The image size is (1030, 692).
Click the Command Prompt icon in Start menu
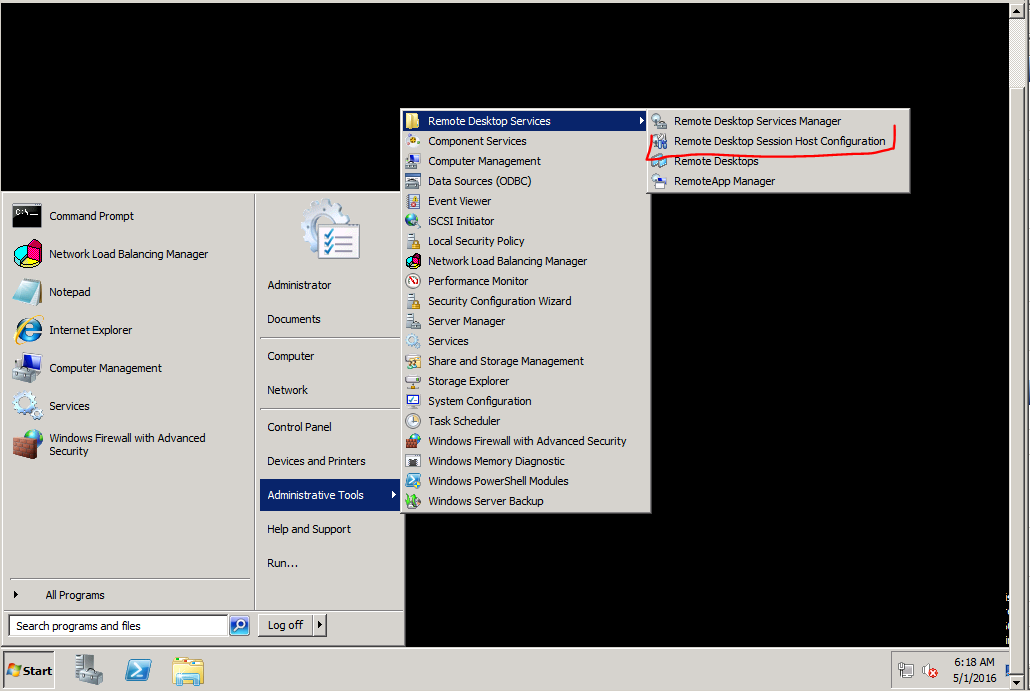tap(27, 216)
